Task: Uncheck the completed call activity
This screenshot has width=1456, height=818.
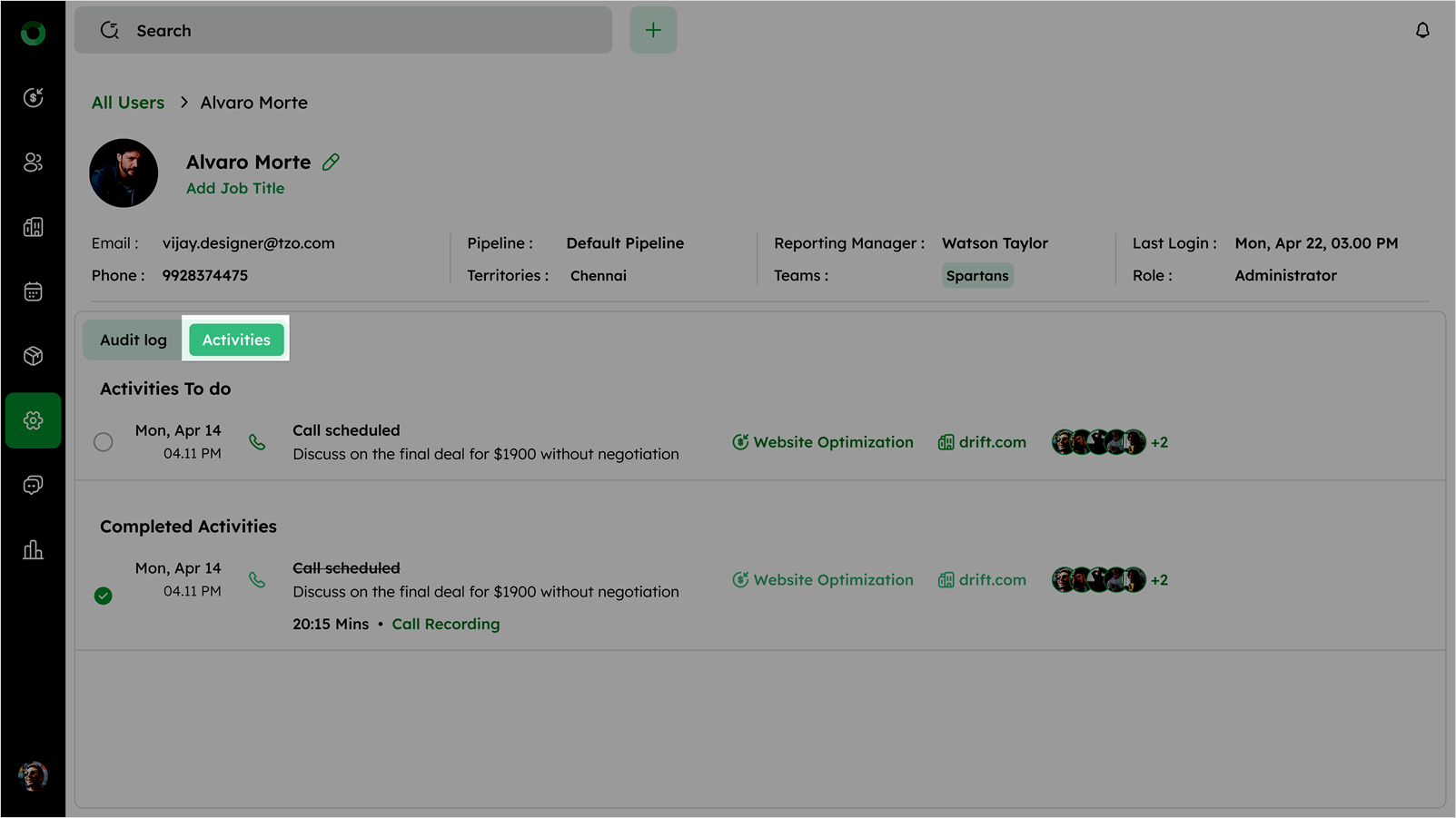Action: click(104, 596)
